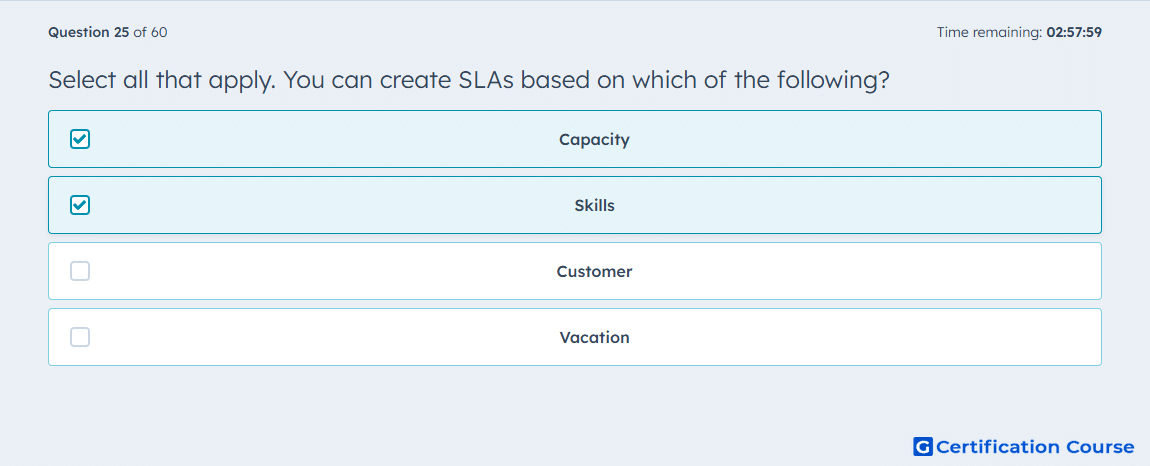The width and height of the screenshot is (1150, 466).
Task: Uncheck the Capacity checkbox
Action: (80, 139)
